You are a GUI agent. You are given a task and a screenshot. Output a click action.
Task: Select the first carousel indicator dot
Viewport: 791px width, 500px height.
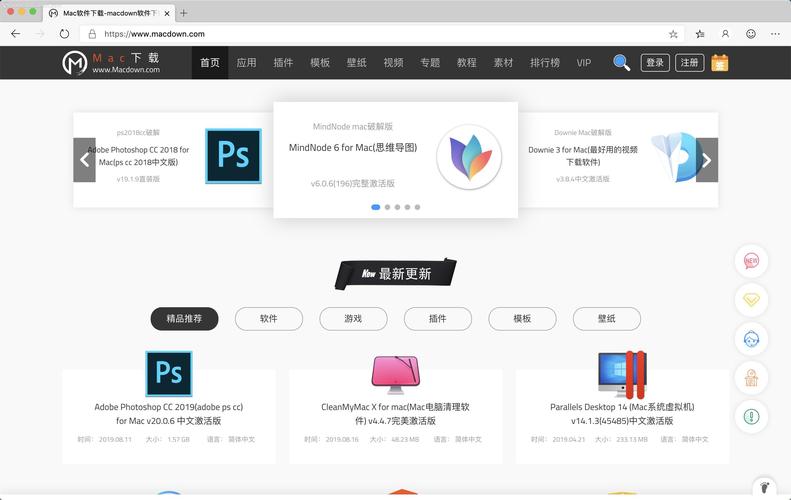point(375,207)
